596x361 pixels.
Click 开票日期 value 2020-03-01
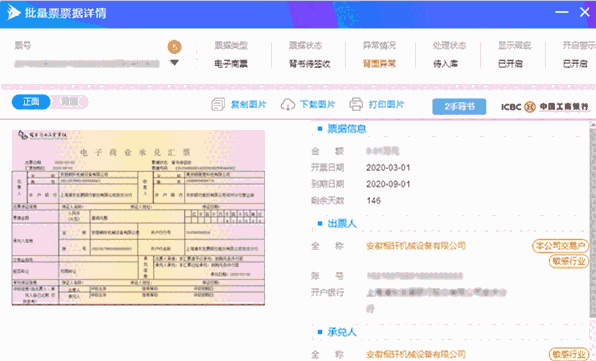[x=388, y=168]
